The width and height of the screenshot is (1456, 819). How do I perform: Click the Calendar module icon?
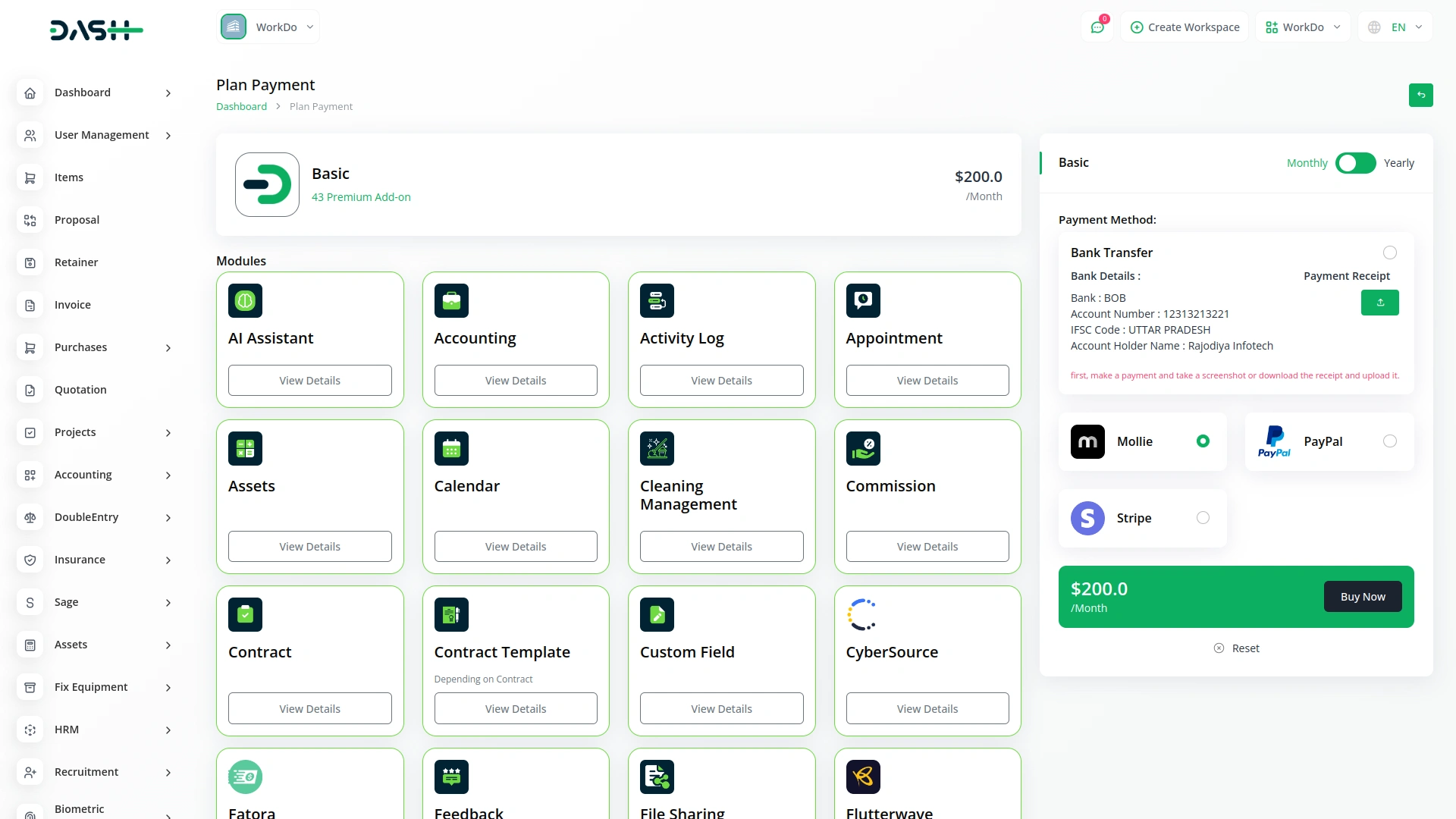click(451, 449)
